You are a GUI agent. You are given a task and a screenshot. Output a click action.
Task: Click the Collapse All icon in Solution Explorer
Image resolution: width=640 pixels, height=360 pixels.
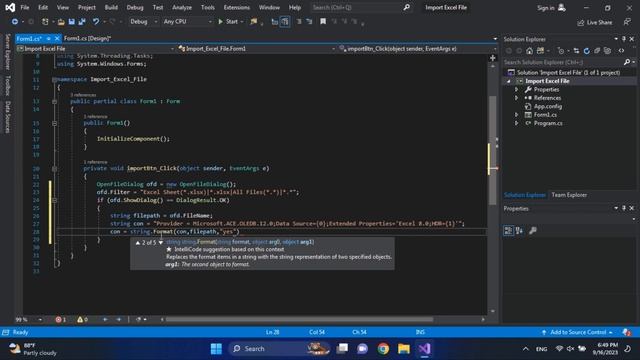click(x=597, y=51)
